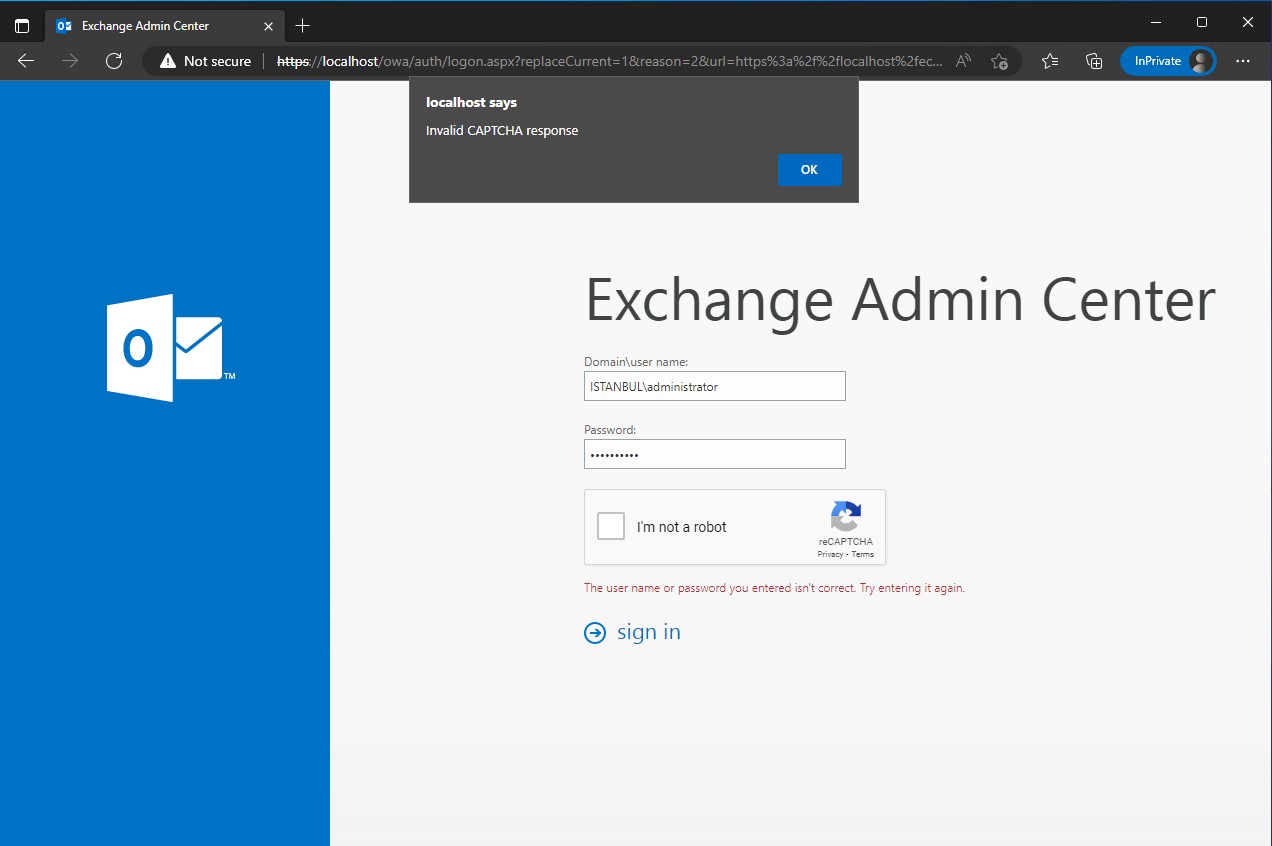1272x846 pixels.
Task: Click OK in the localhost alert dialog
Action: pos(809,170)
